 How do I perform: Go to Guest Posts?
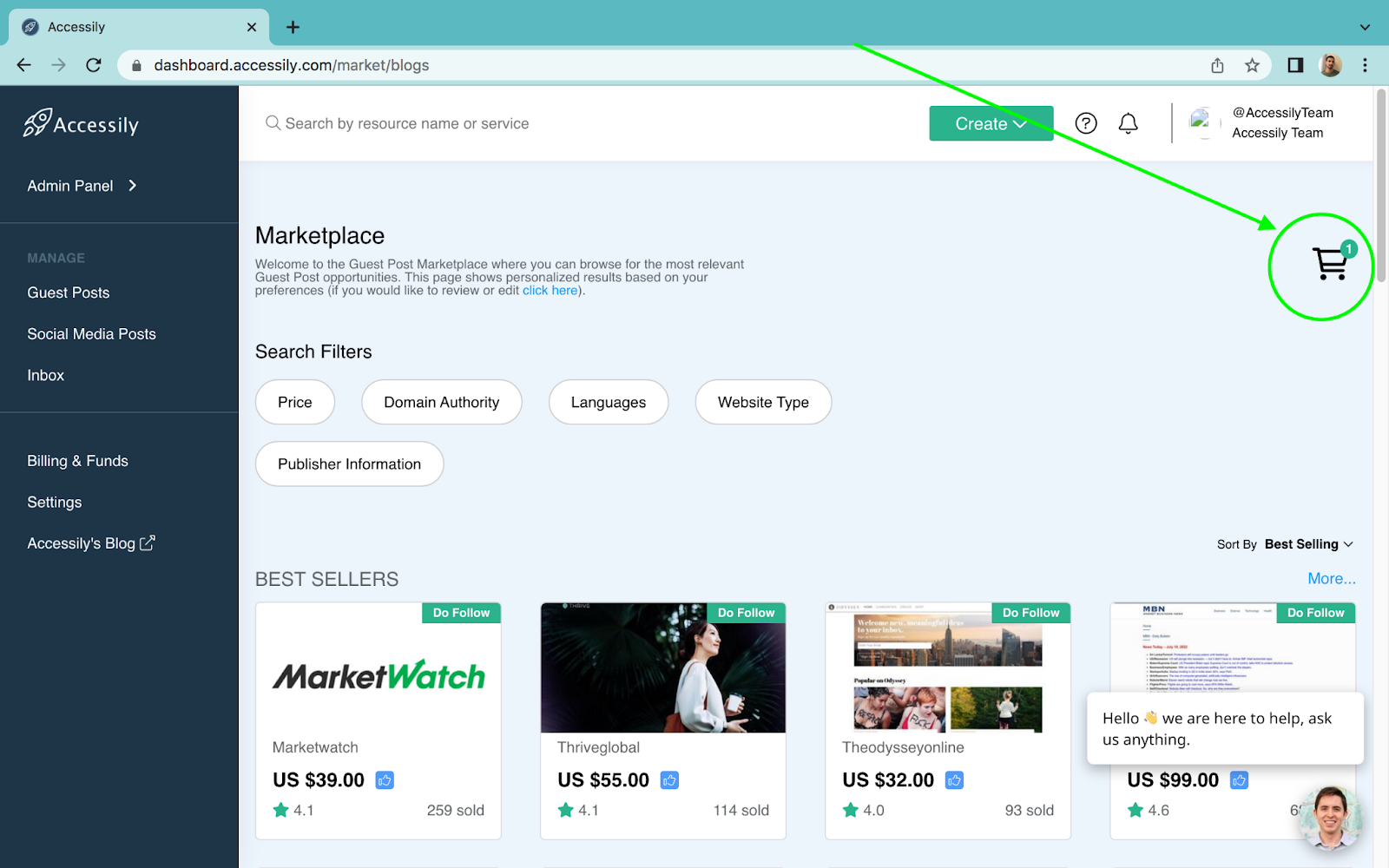pyautogui.click(x=69, y=293)
